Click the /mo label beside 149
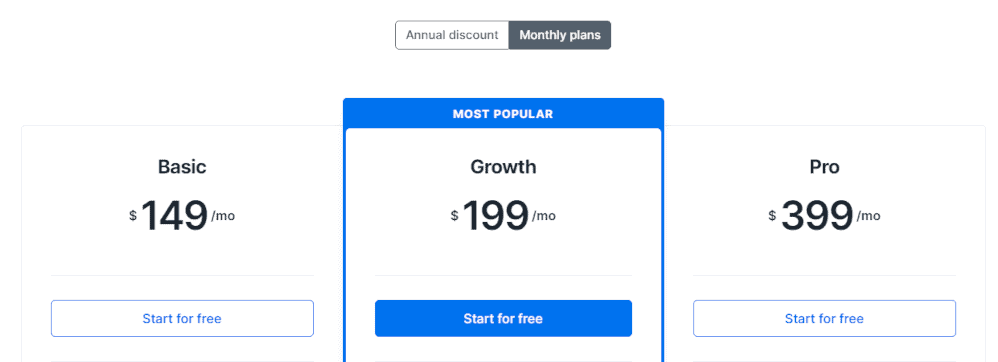Image resolution: width=998 pixels, height=362 pixels. [223, 216]
